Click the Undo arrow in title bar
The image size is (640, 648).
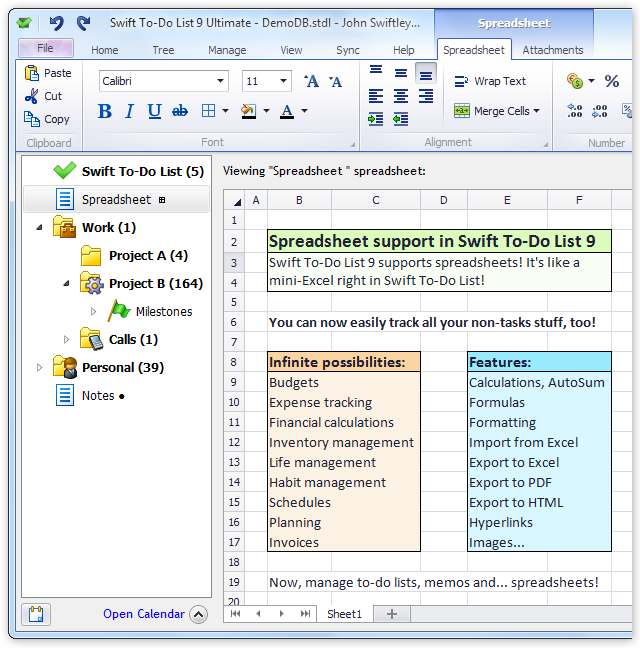[x=57, y=23]
